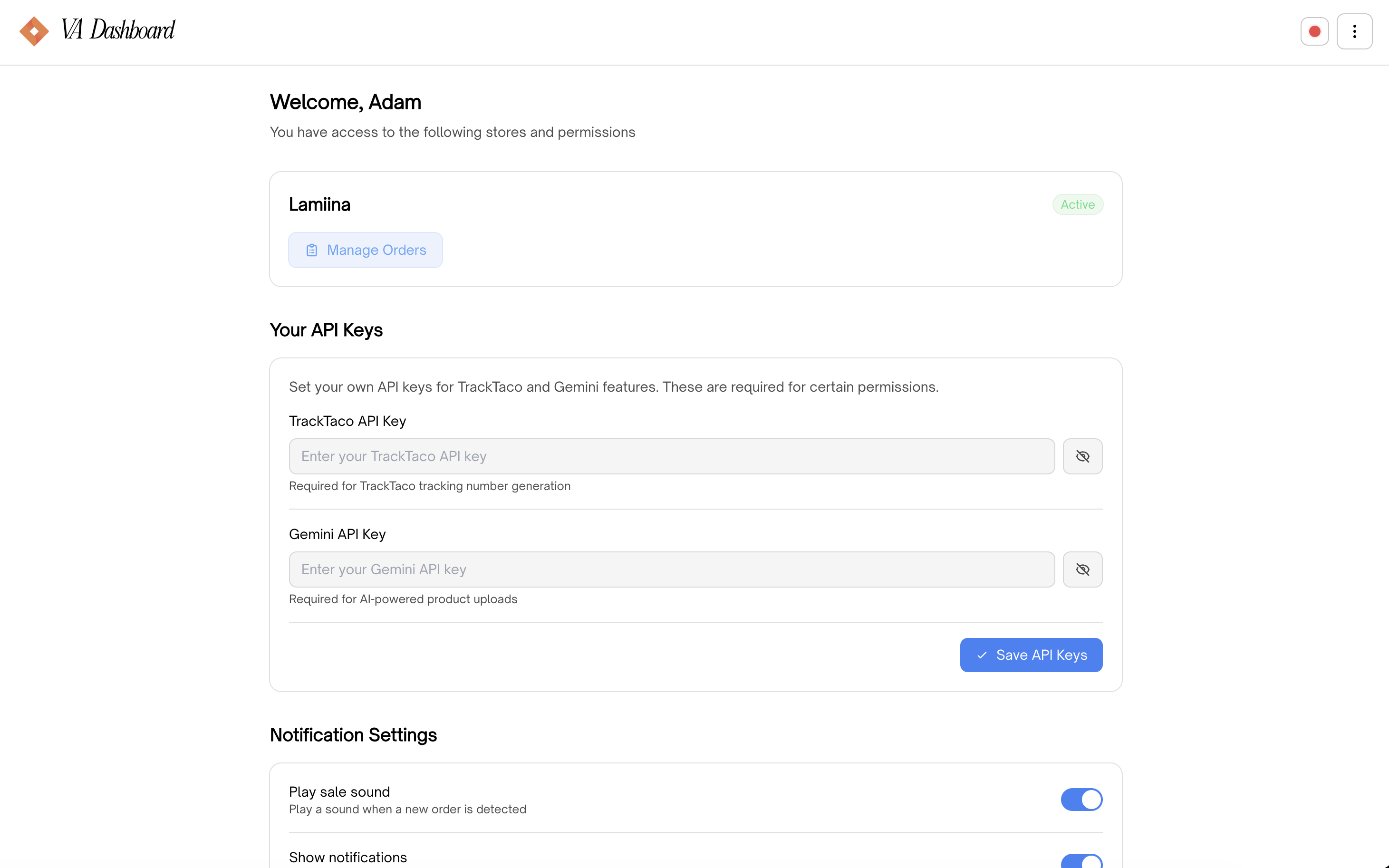Image resolution: width=1389 pixels, height=868 pixels.
Task: Click the Notification Settings section heading
Action: point(353,735)
